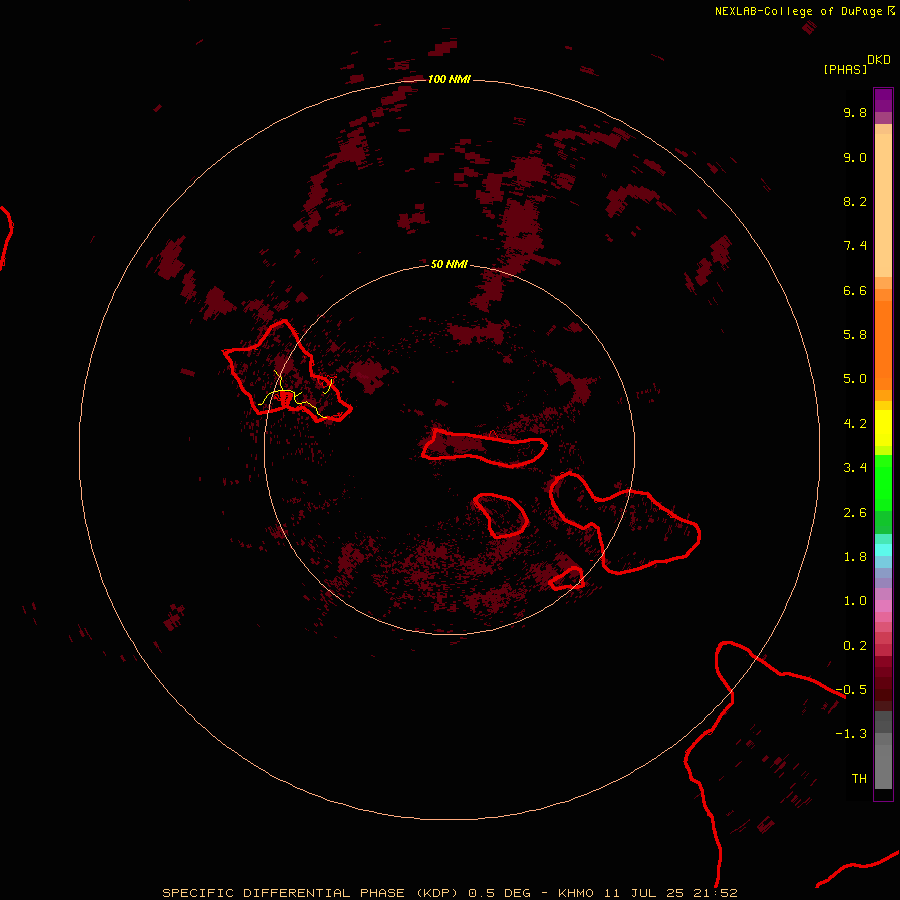Select the 9.8 value on the color scale
Image resolution: width=900 pixels, height=900 pixels.
(x=855, y=112)
